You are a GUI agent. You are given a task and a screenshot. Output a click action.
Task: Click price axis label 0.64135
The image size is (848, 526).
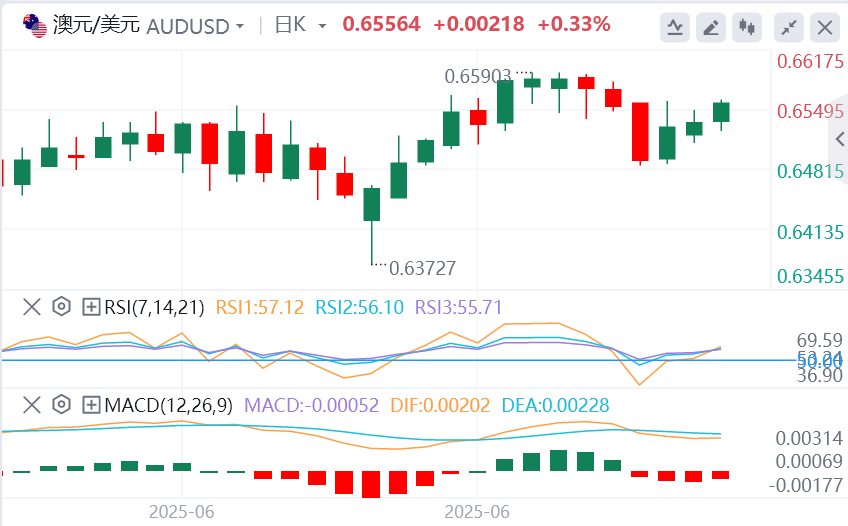[810, 232]
